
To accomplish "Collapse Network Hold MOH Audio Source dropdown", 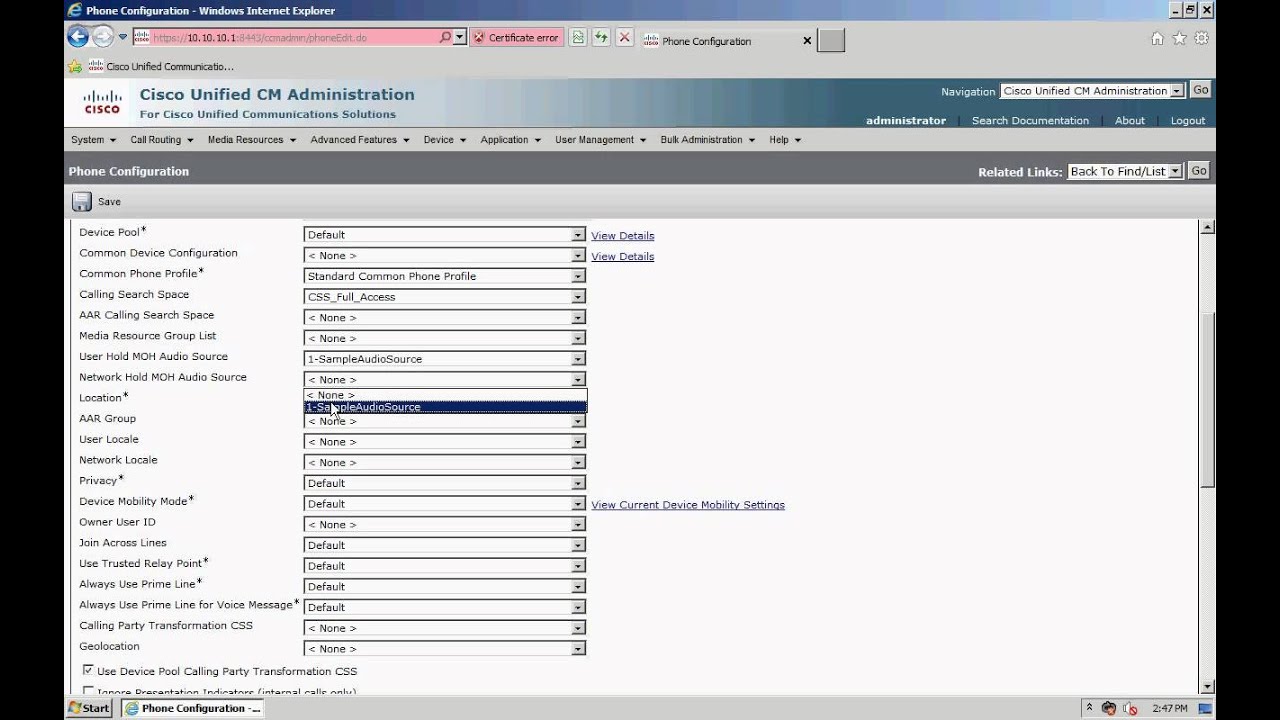I will (444, 379).
